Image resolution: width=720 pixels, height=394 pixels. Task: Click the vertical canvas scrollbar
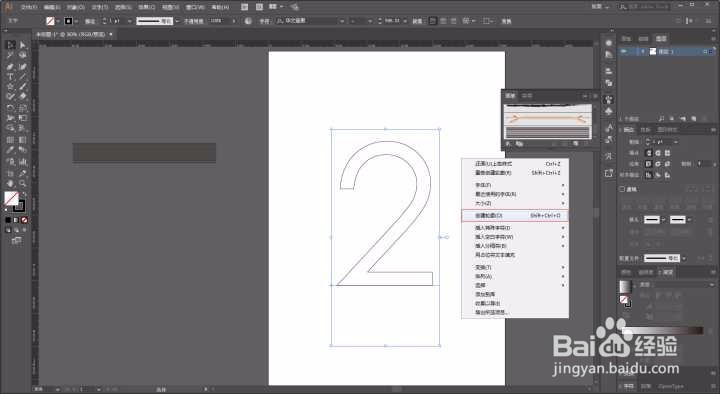(x=597, y=214)
